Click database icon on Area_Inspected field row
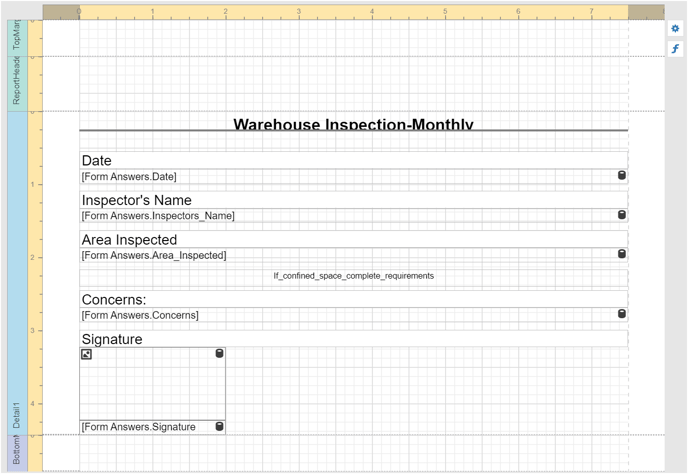Screen dimensions: 688x474 tap(622, 254)
